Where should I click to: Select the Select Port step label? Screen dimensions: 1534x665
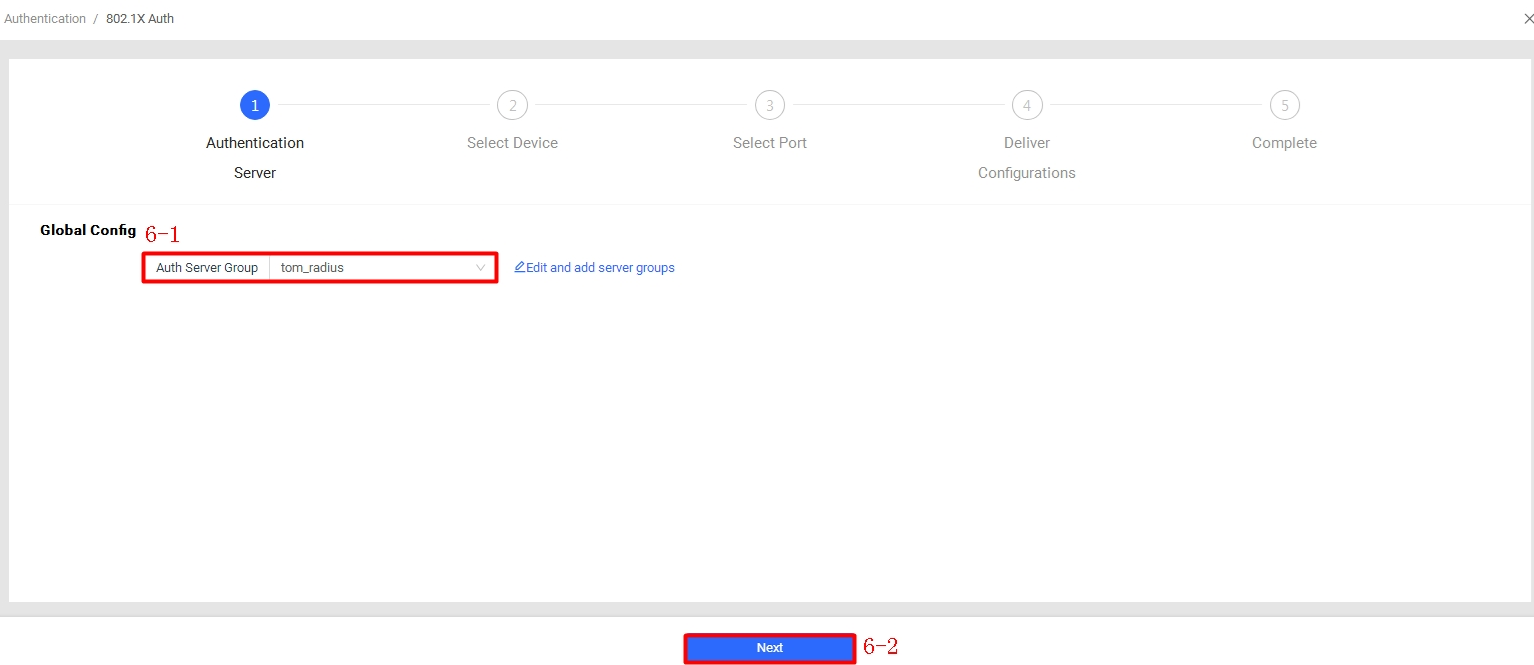(x=769, y=143)
